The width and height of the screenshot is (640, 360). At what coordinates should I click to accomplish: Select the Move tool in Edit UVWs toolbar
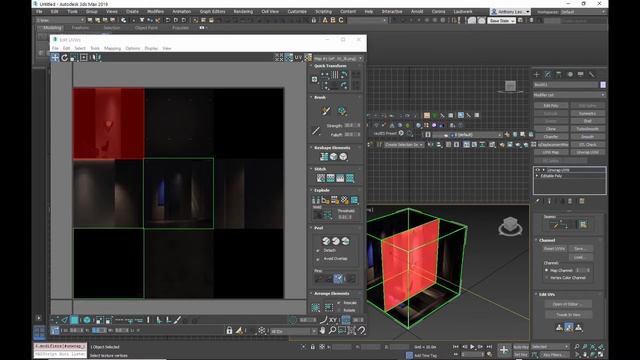[x=55, y=58]
